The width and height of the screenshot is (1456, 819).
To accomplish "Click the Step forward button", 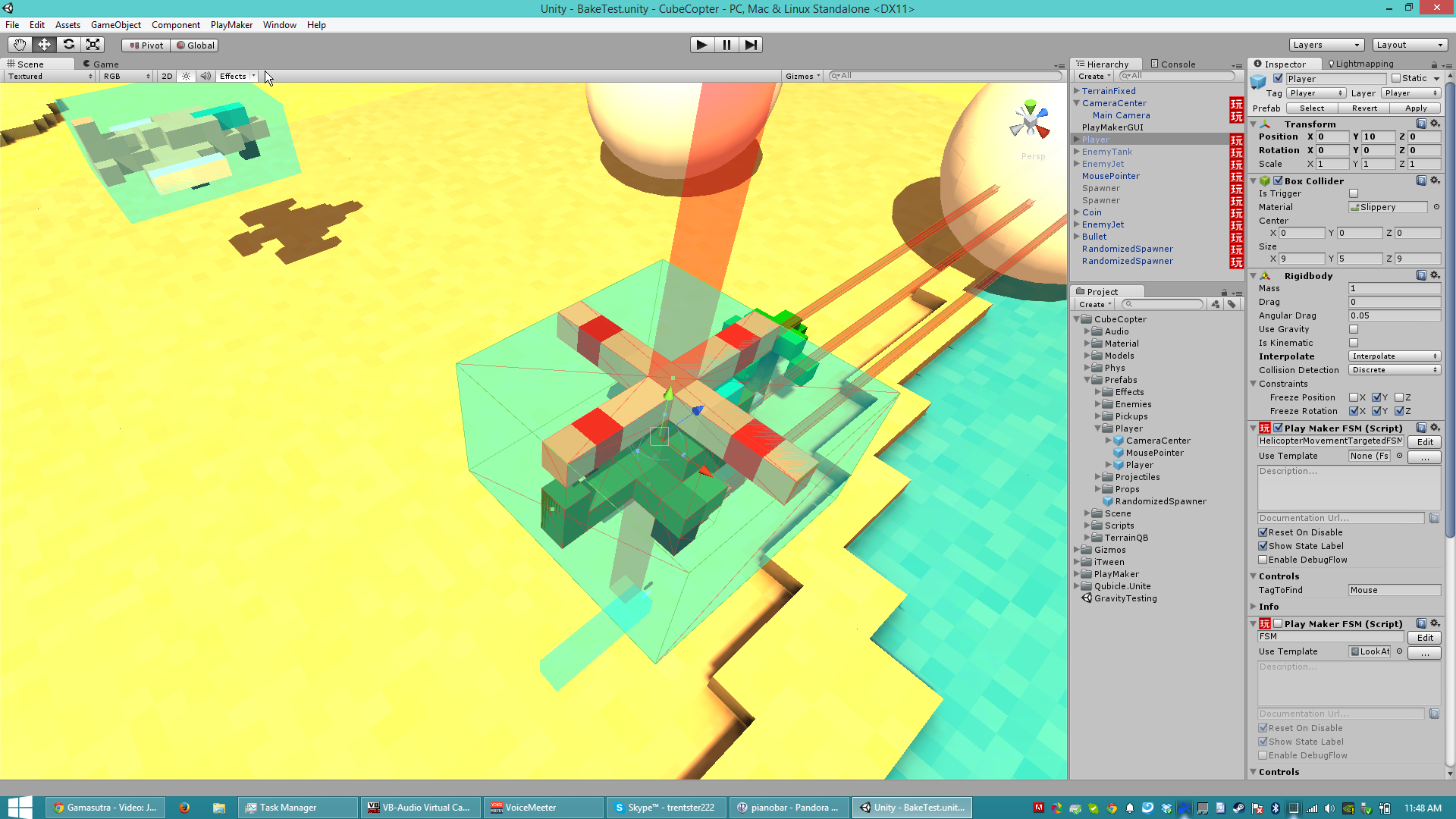I will [x=751, y=45].
